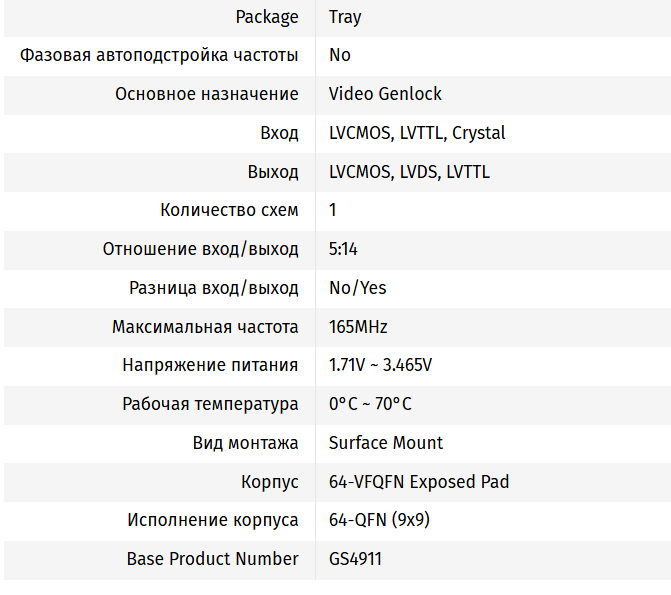Click the 64-VFQFN Exposed Pad value
This screenshot has width=671, height=595.
click(419, 482)
